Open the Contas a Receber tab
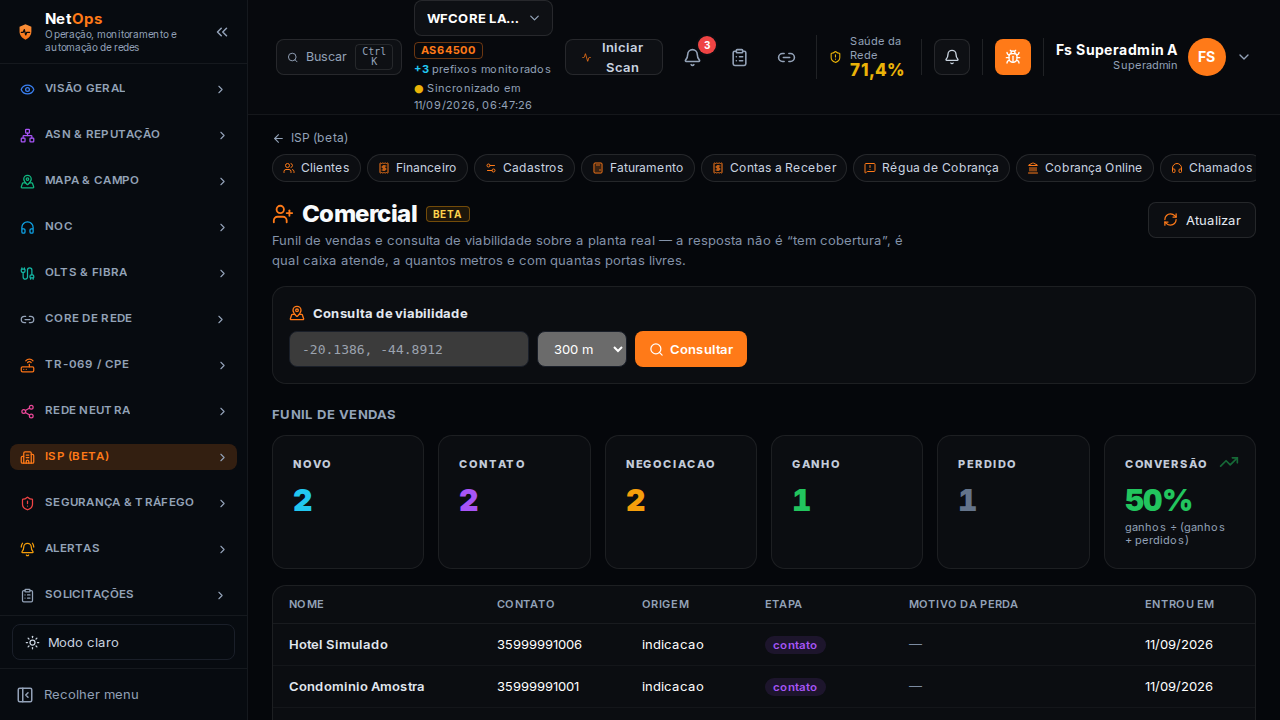Viewport: 1280px width, 720px height. (774, 168)
